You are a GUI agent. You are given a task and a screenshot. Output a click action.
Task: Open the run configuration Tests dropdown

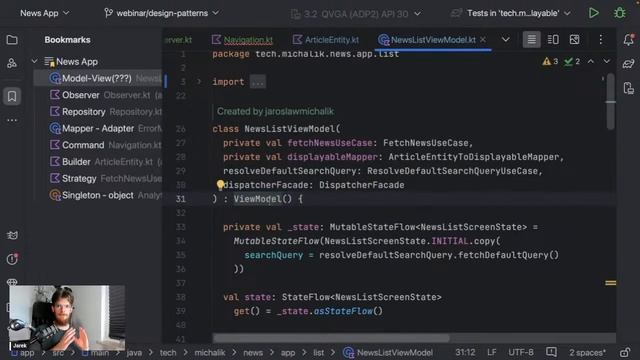[511, 13]
